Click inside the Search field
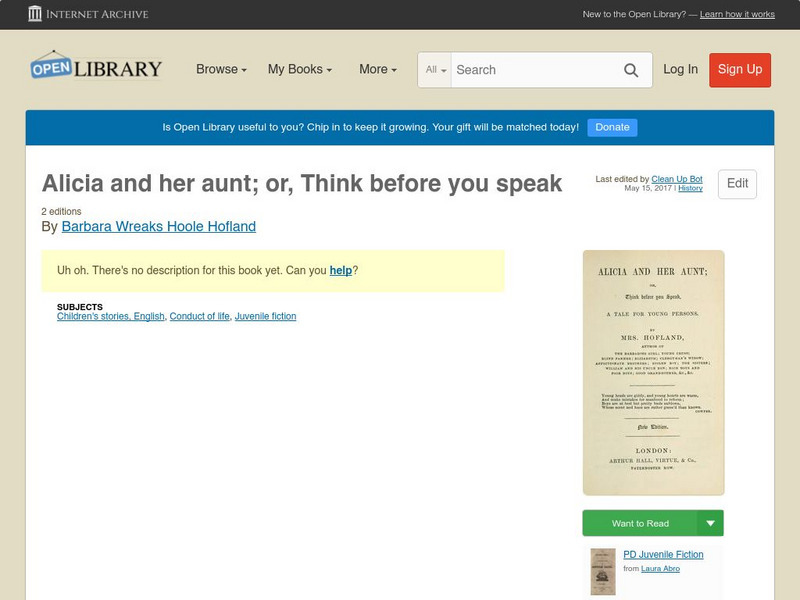The width and height of the screenshot is (800, 600). point(540,70)
